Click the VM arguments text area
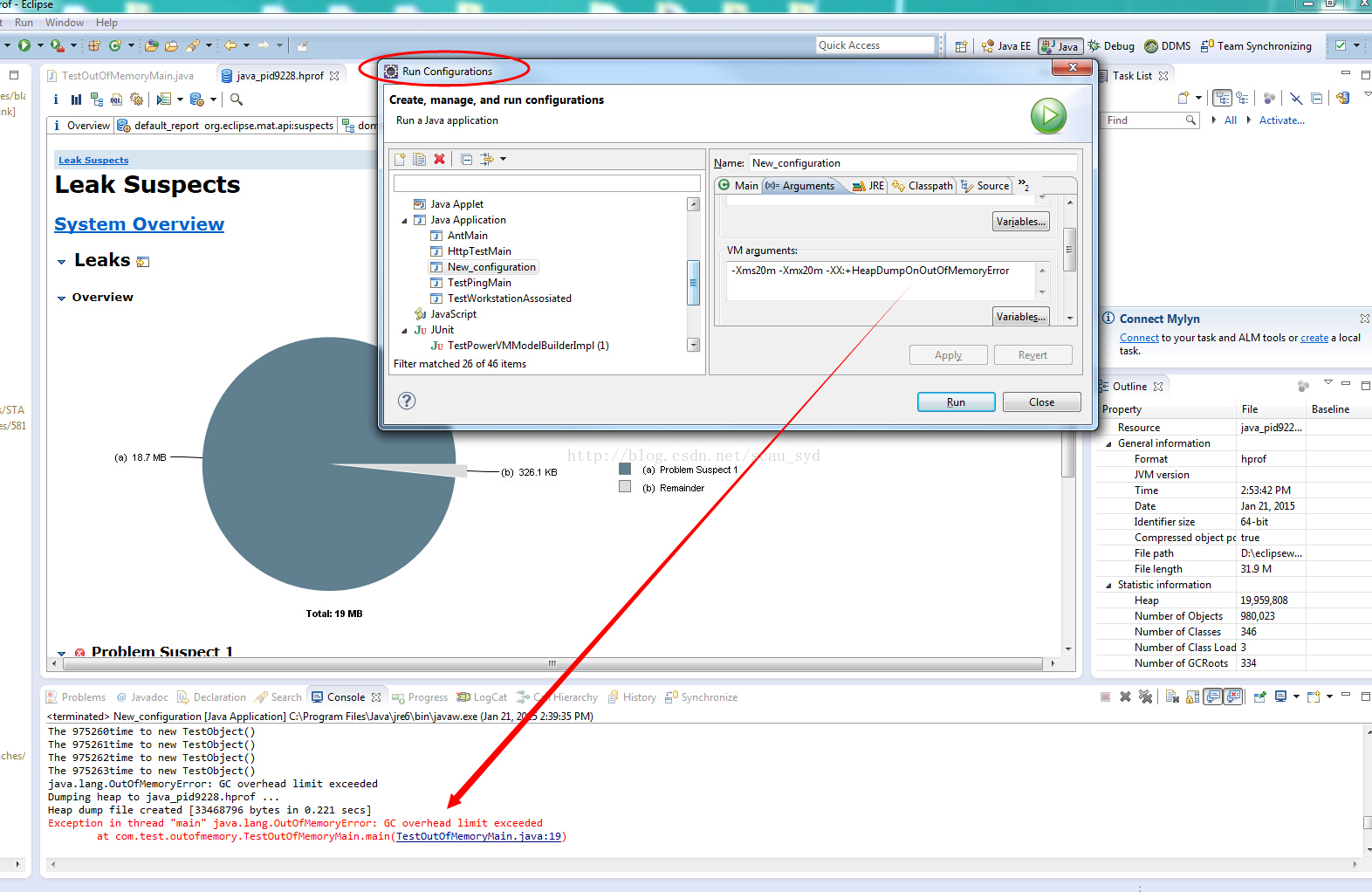Viewport: 1372px width, 892px height. 882,280
